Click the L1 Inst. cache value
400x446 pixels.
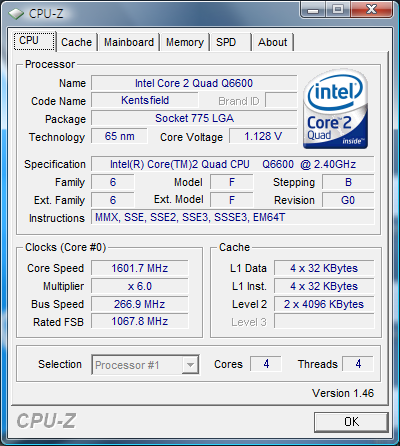point(324,286)
